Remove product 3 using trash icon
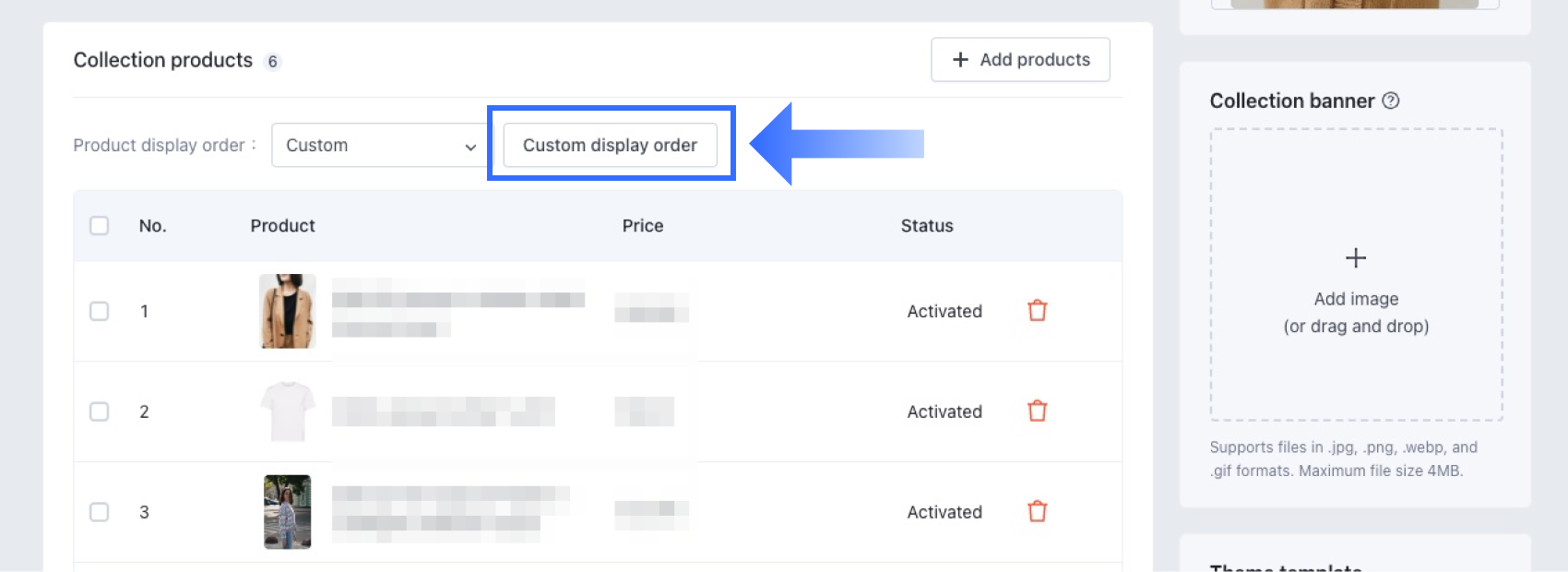Screen dimensions: 1568x572 [x=1038, y=512]
